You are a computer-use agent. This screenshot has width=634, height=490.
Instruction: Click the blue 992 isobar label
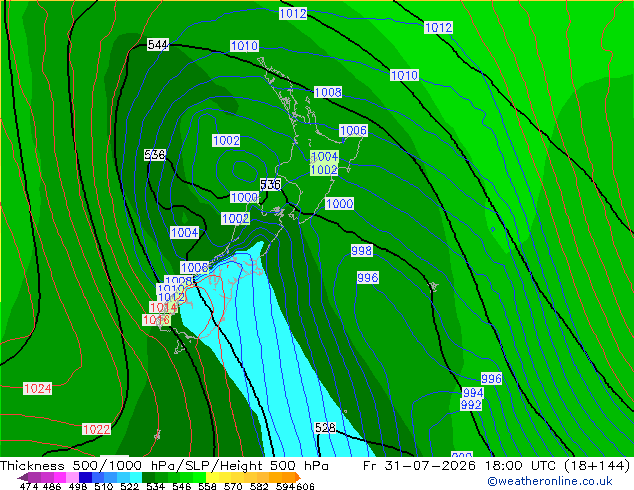(471, 404)
